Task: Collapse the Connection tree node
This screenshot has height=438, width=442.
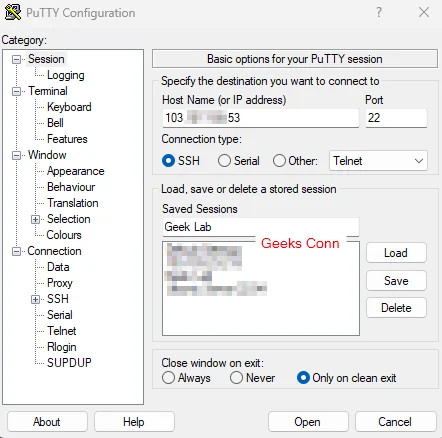Action: (16, 251)
